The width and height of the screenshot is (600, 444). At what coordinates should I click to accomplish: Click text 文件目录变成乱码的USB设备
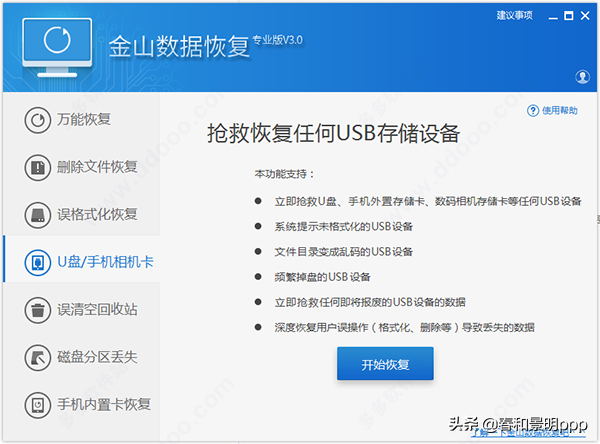(x=343, y=252)
